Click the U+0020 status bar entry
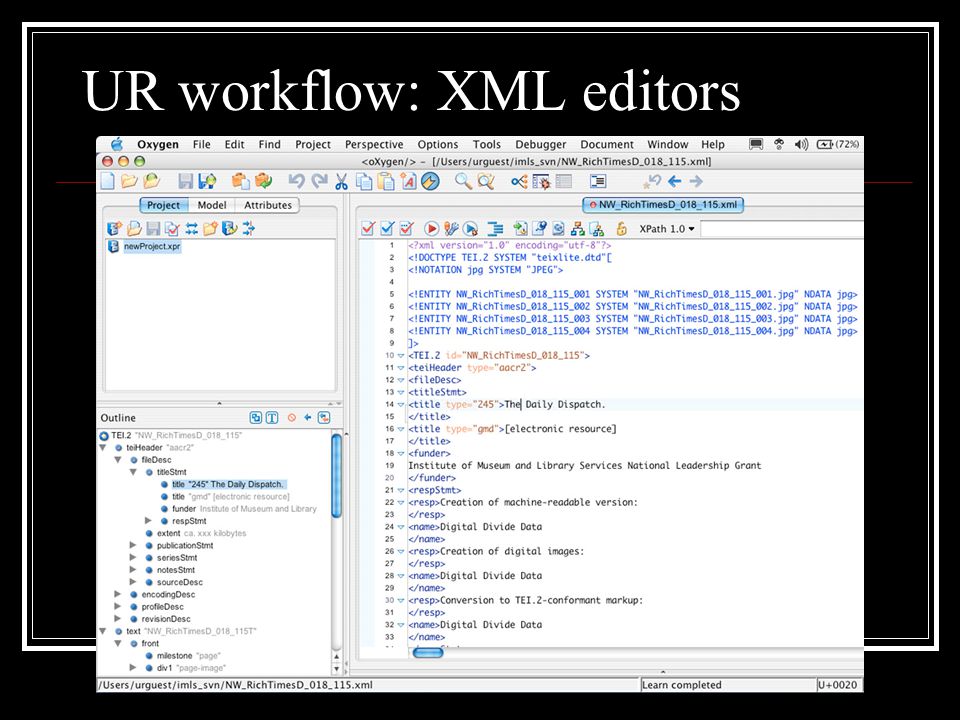 (837, 685)
